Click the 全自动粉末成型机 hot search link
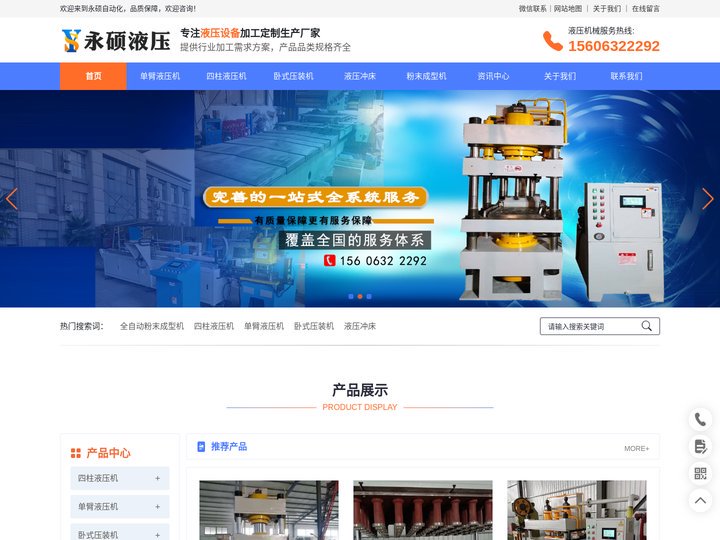 point(152,326)
